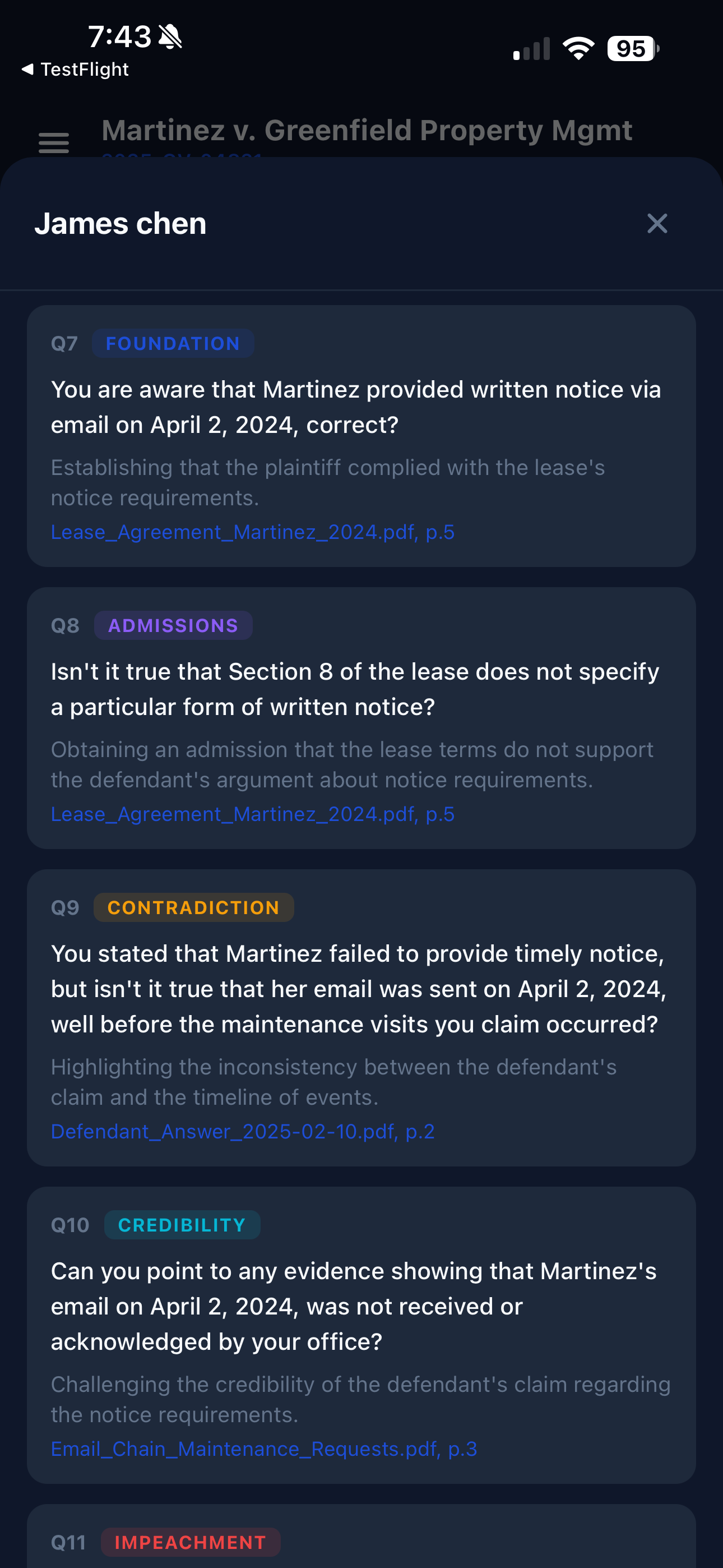723x1568 pixels.
Task: Tap the FOUNDATION tag on Q7
Action: (173, 343)
